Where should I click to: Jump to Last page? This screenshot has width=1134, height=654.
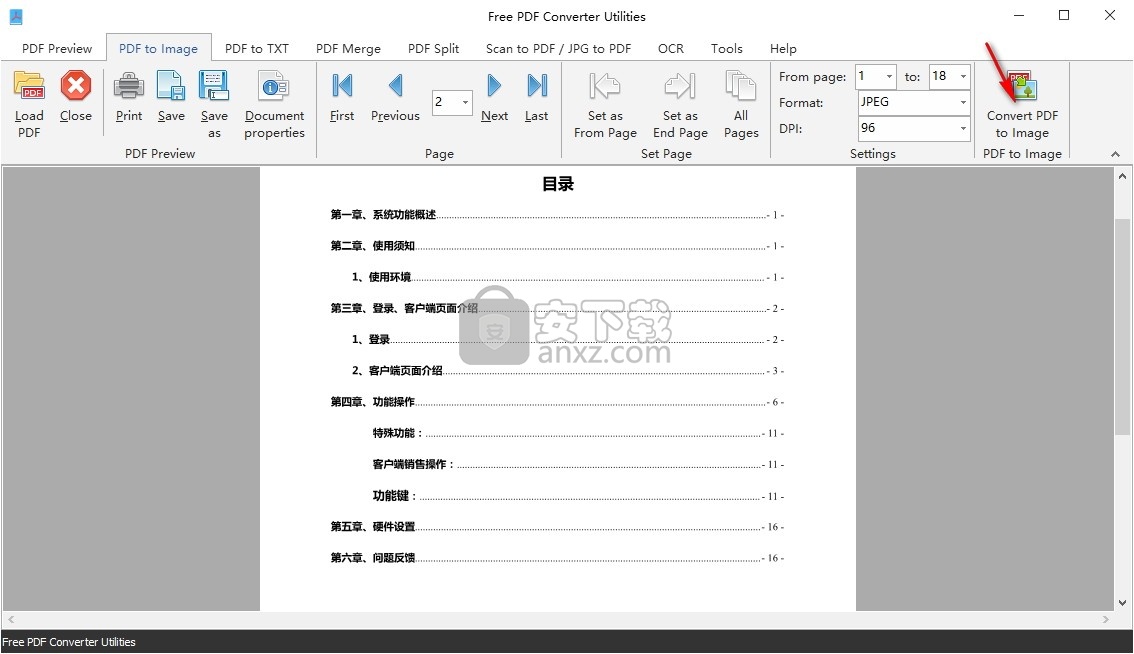tap(537, 97)
